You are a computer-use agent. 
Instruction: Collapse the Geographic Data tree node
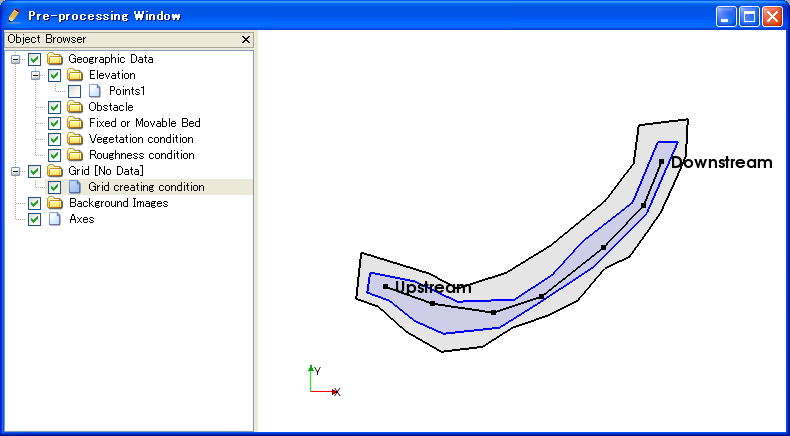pos(16,59)
